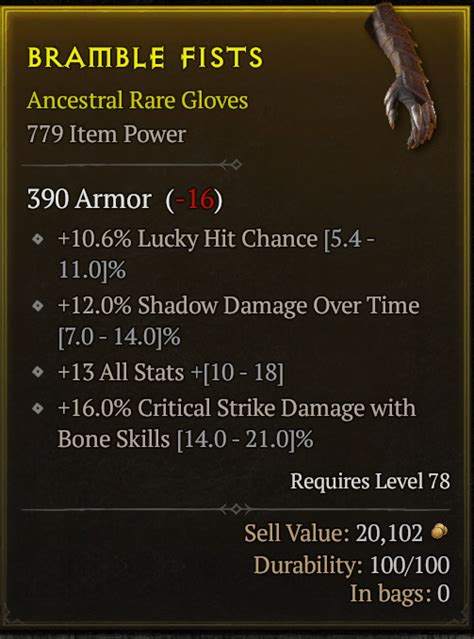Click the Requires Level 78 text
Viewport: 474px width, 639px height.
click(x=370, y=481)
